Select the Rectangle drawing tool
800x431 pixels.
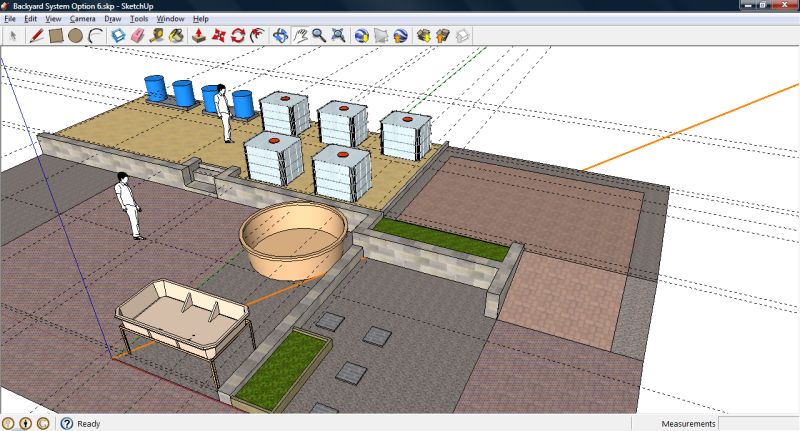click(56, 36)
